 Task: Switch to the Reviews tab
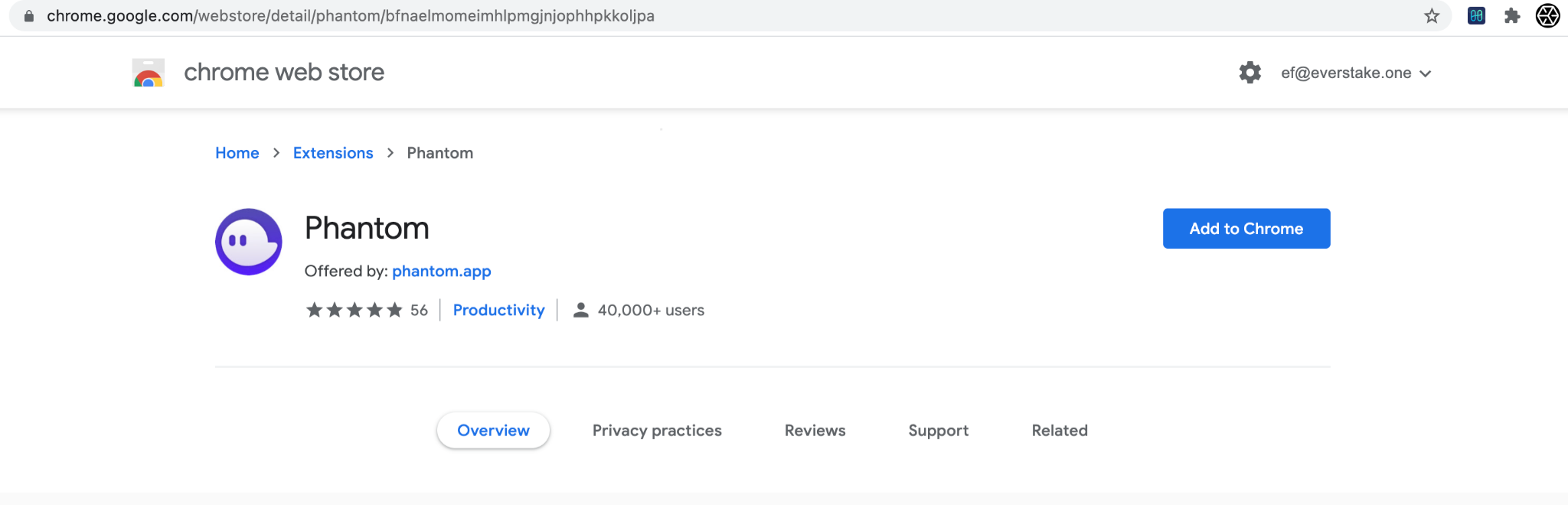[x=815, y=431]
